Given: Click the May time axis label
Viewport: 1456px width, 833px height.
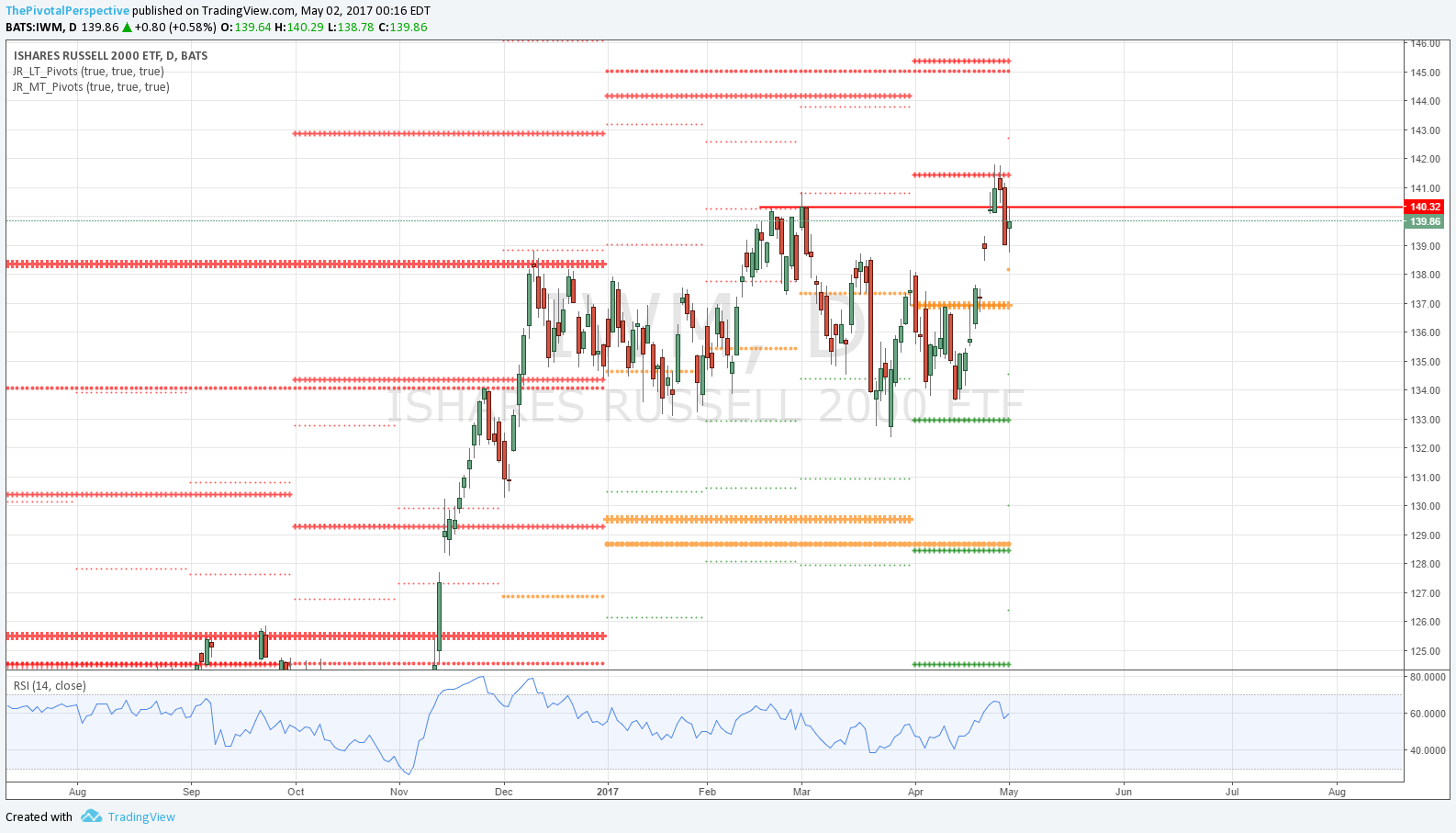Looking at the screenshot, I should point(1009,792).
